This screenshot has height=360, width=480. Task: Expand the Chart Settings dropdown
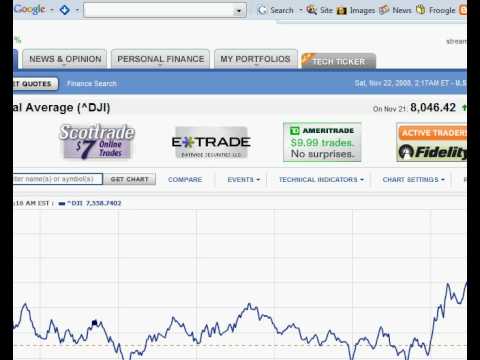click(414, 180)
